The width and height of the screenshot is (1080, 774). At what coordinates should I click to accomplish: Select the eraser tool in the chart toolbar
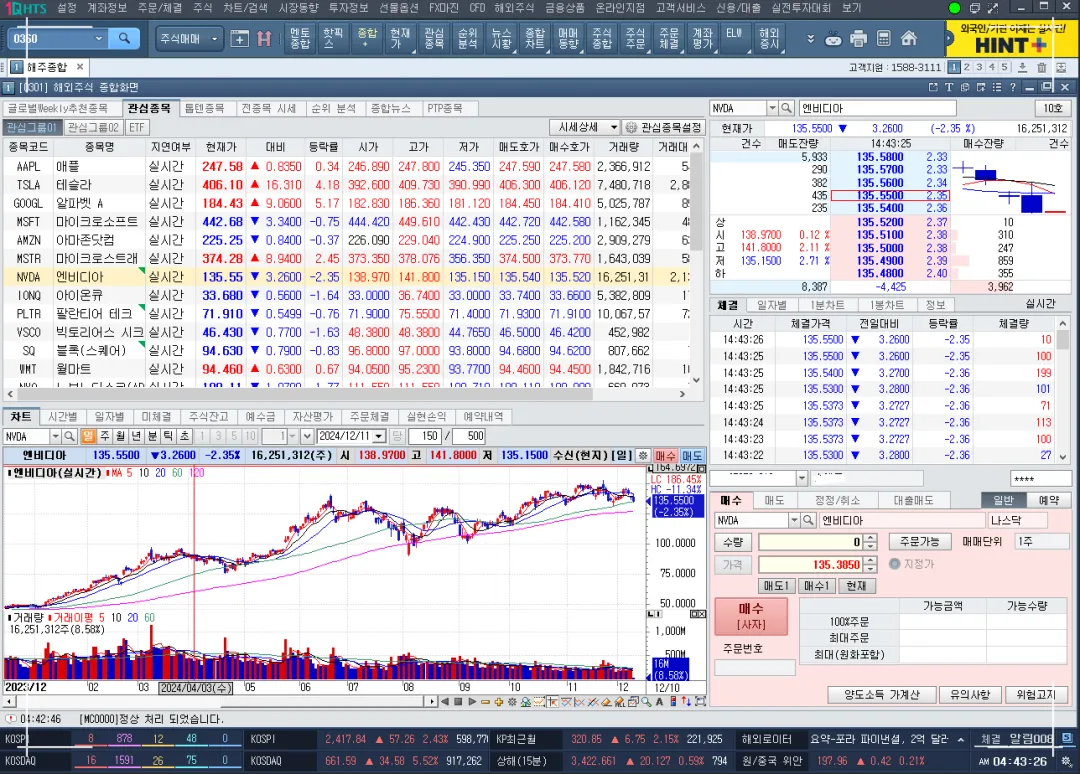pyautogui.click(x=606, y=702)
